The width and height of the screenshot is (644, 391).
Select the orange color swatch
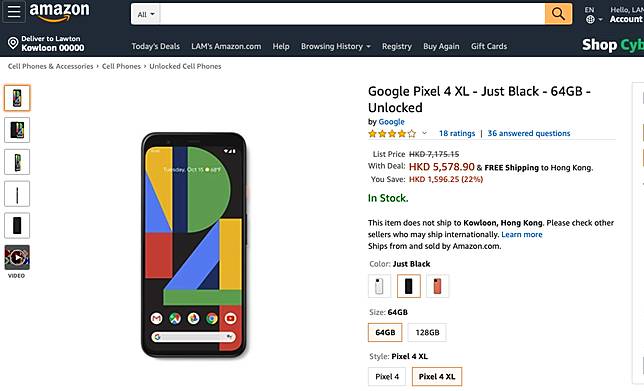pos(437,286)
